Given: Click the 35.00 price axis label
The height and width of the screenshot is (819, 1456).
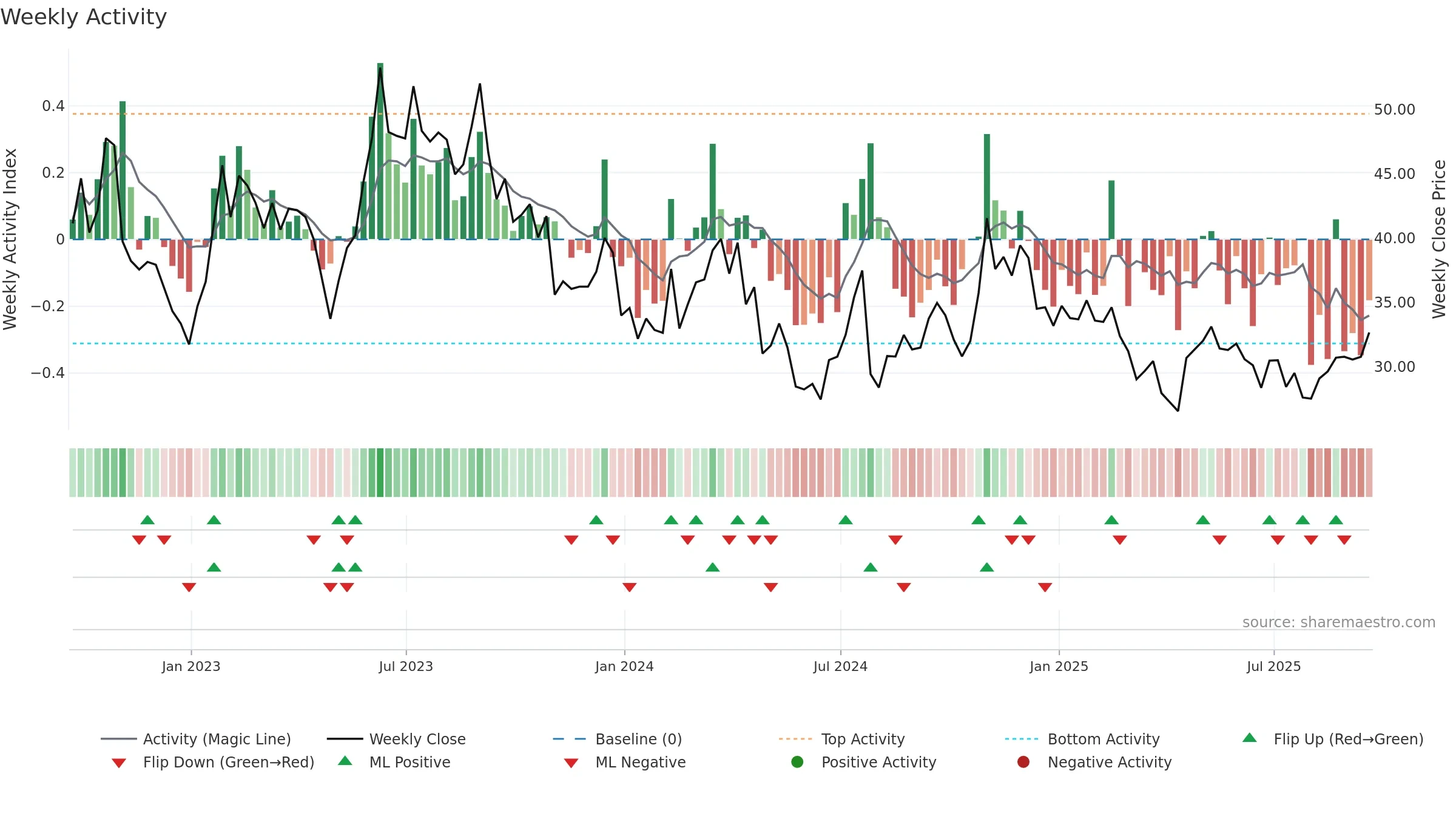Looking at the screenshot, I should [x=1395, y=303].
